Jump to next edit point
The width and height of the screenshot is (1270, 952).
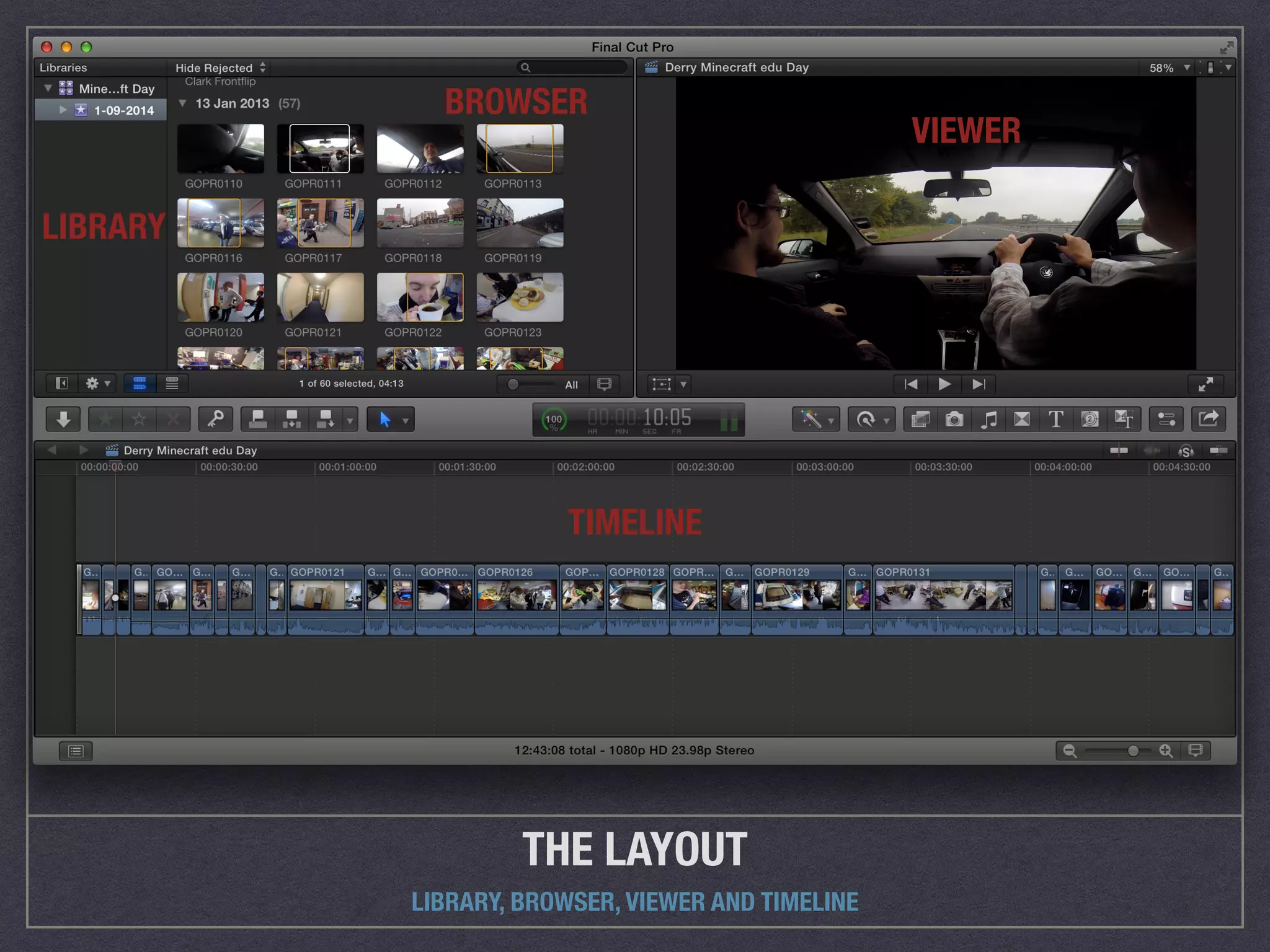coord(979,384)
